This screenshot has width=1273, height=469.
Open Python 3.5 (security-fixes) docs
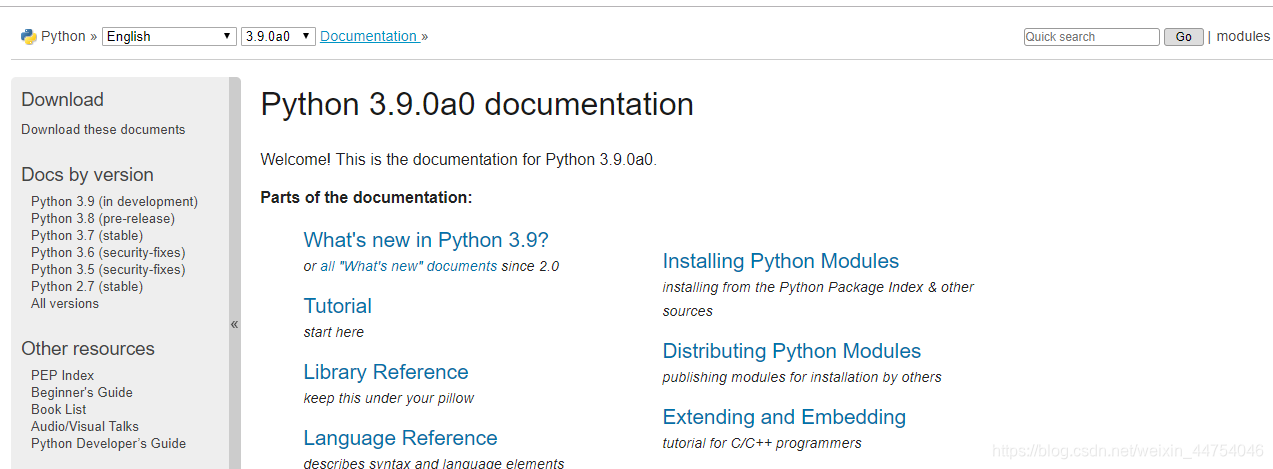pyautogui.click(x=108, y=269)
